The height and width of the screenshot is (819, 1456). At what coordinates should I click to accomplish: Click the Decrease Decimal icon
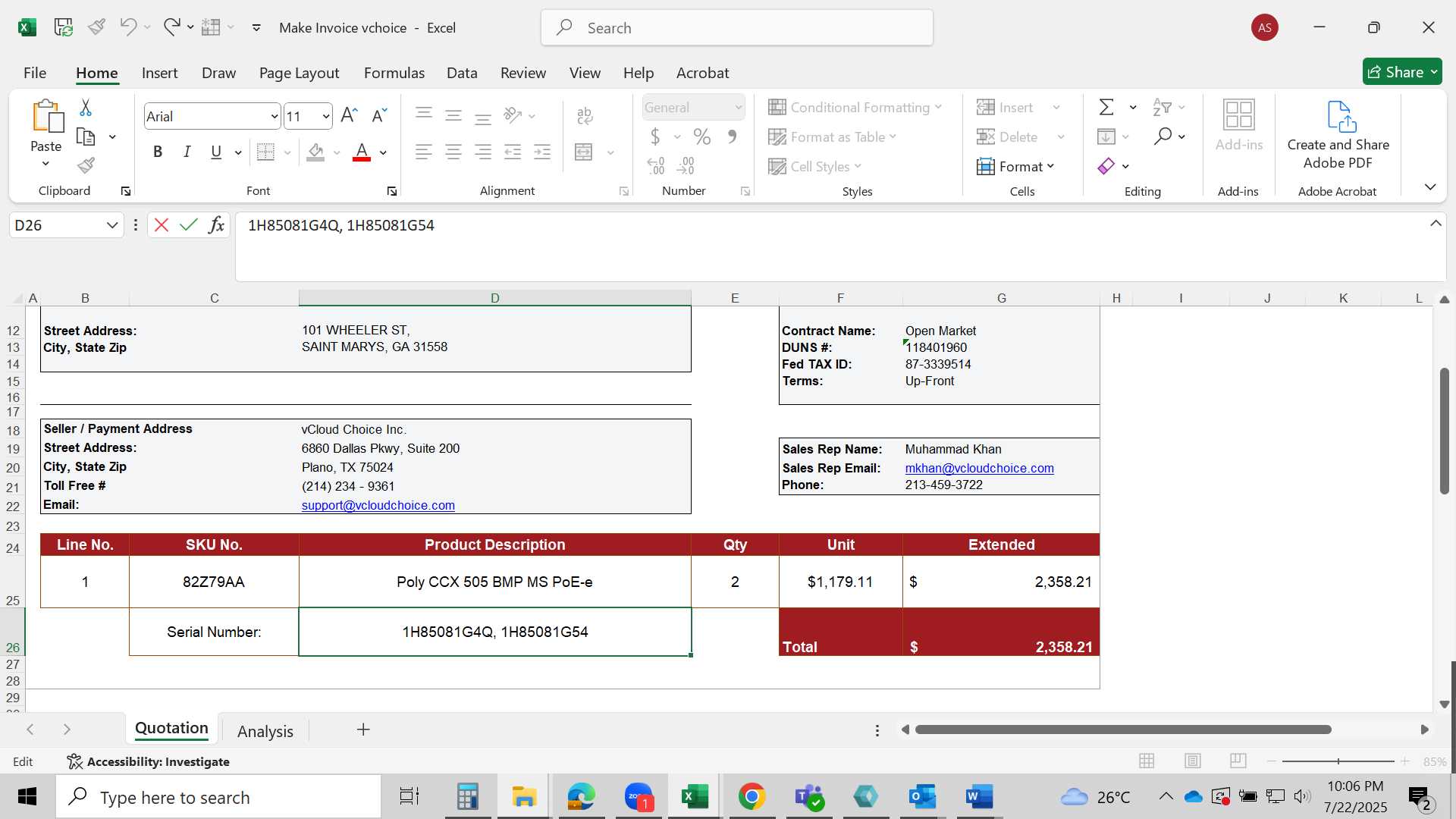pos(686,165)
